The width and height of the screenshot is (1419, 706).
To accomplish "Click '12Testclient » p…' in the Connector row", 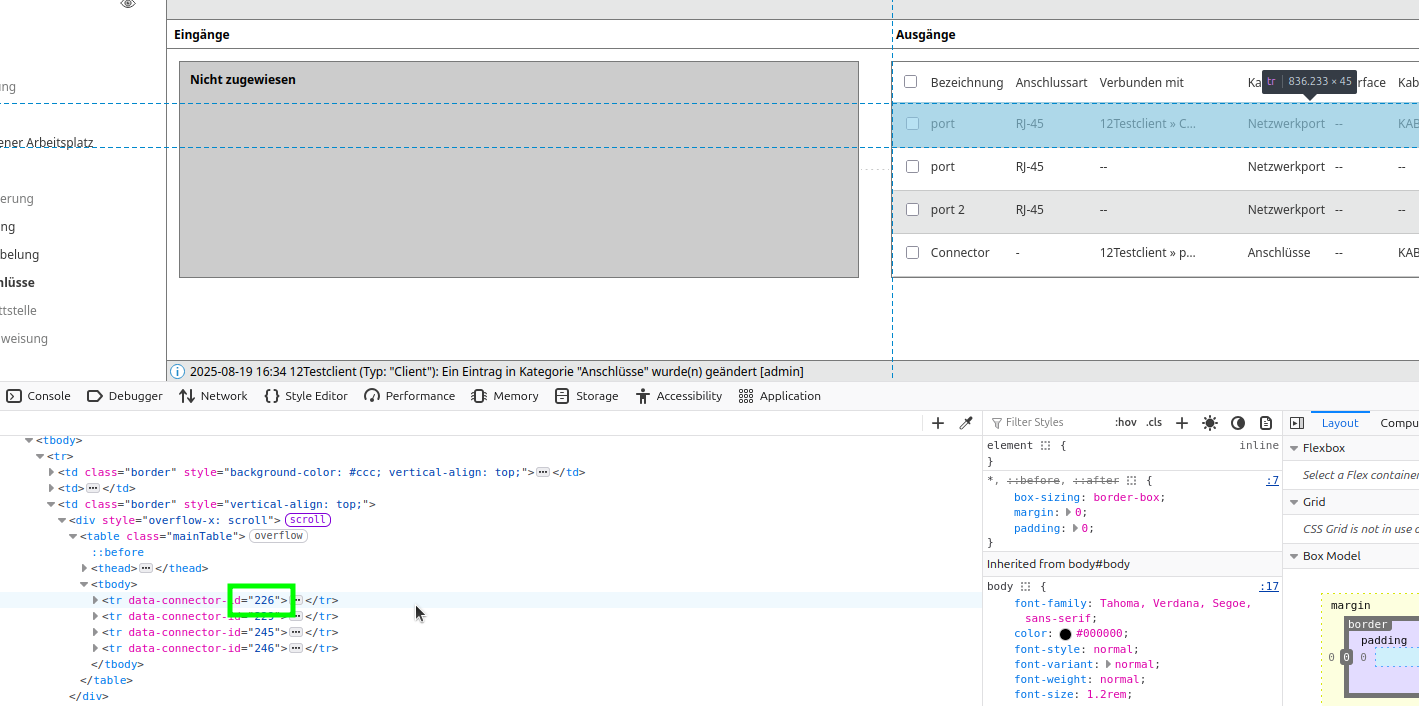I will pos(1148,253).
